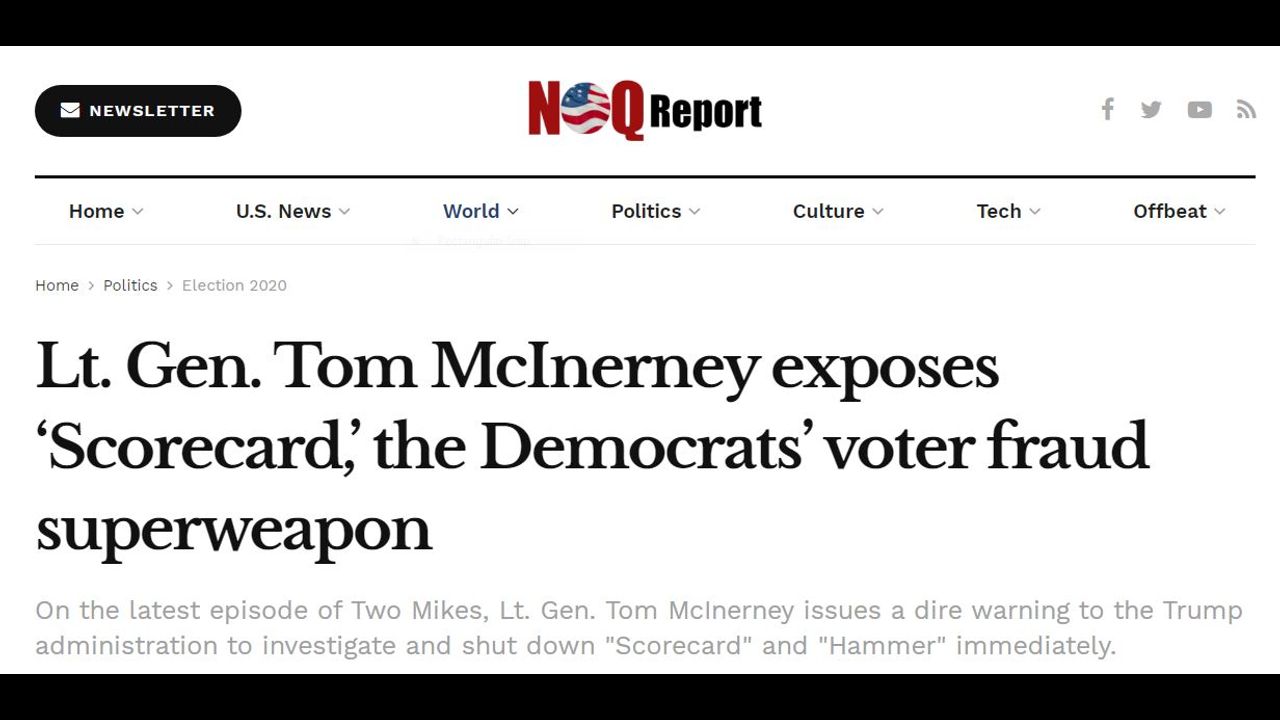Go to Home in the breadcrumb

[x=57, y=285]
